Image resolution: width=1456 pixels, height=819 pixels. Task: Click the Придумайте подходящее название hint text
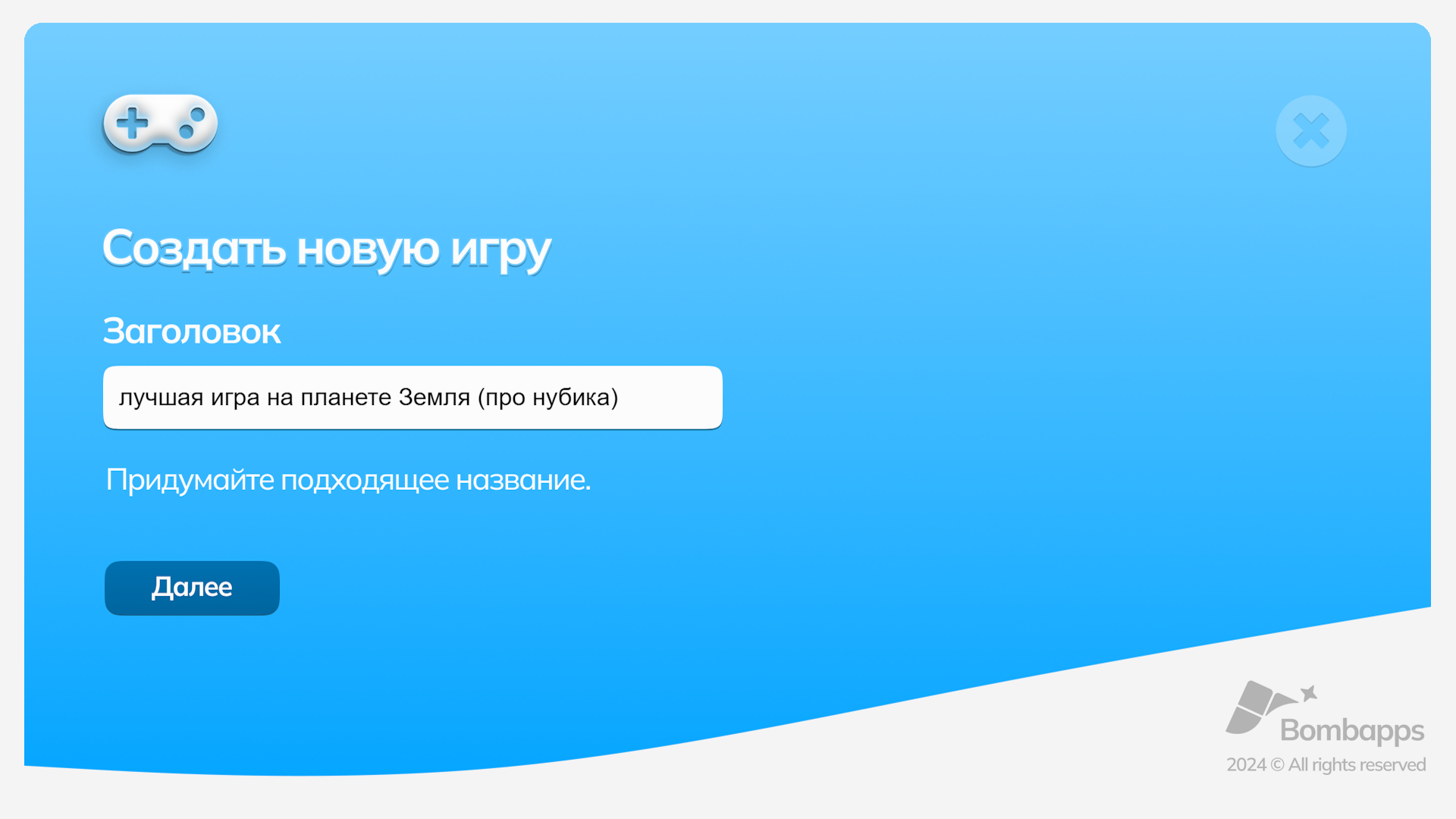(347, 479)
